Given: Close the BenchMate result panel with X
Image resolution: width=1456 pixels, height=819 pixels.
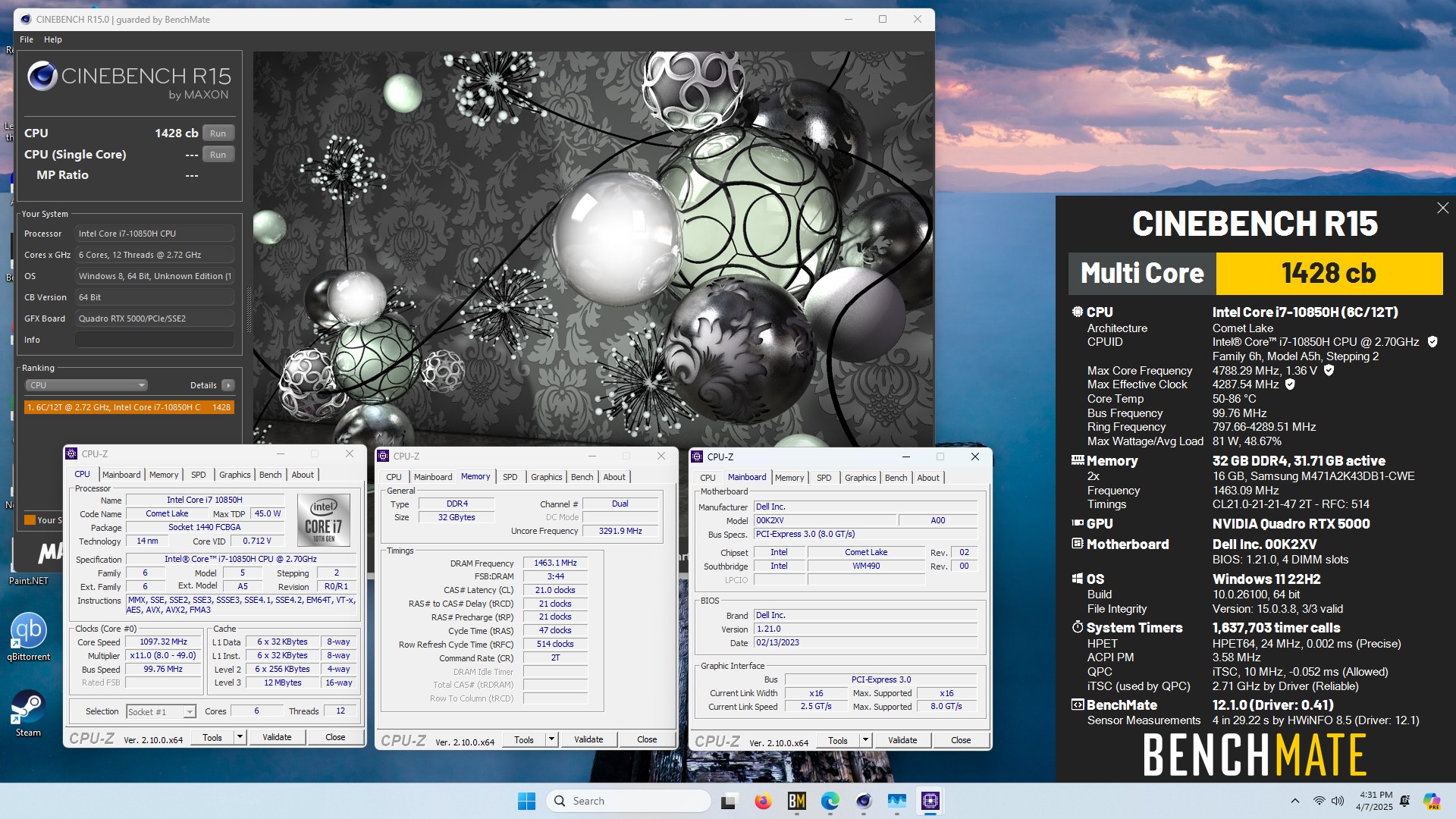Looking at the screenshot, I should tap(1442, 208).
